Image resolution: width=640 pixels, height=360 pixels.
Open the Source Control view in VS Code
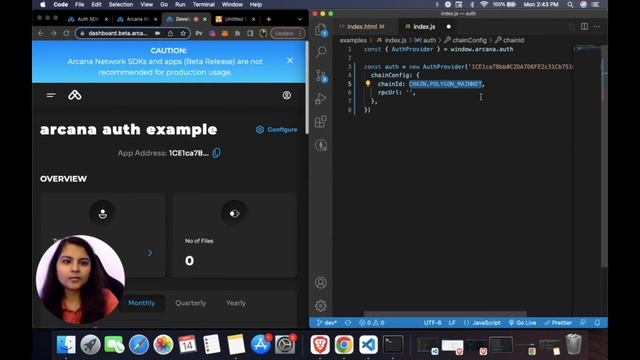(x=321, y=76)
